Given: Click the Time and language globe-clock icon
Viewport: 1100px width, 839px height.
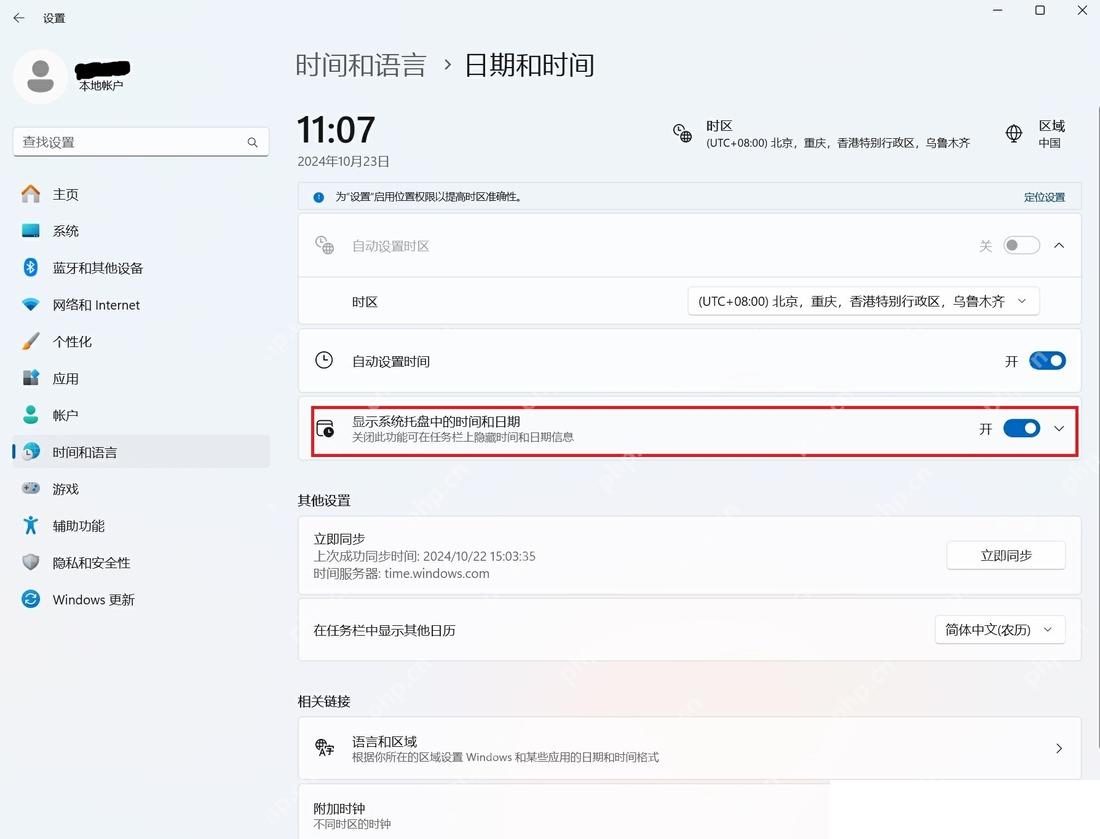Looking at the screenshot, I should click(x=30, y=452).
